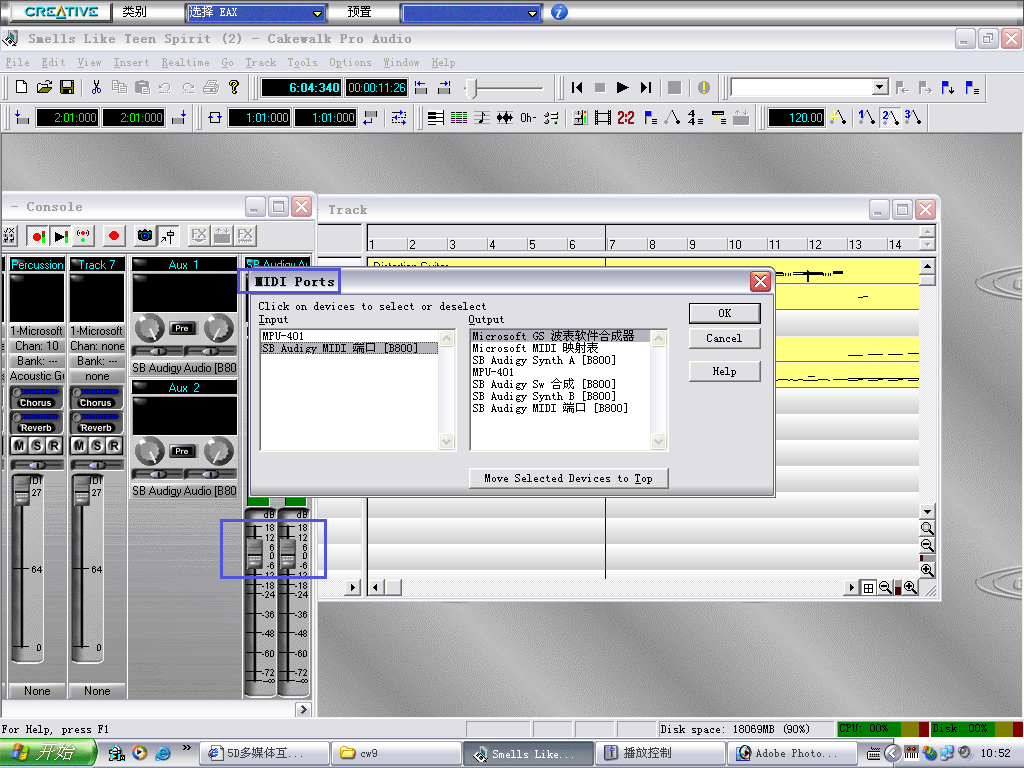1024x768 pixels.
Task: Click the tempo 120.00 field
Action: coord(797,118)
